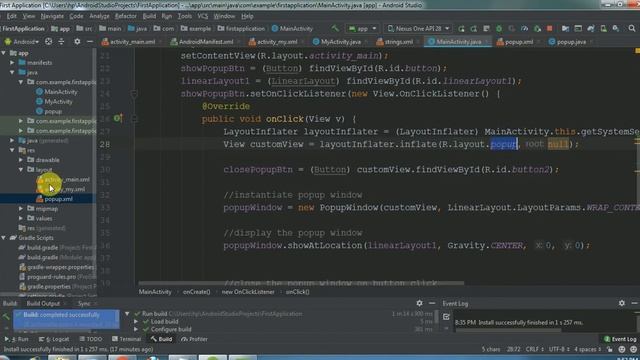Expand the manifests folder
This screenshot has width=640, height=360.
click(x=13, y=63)
